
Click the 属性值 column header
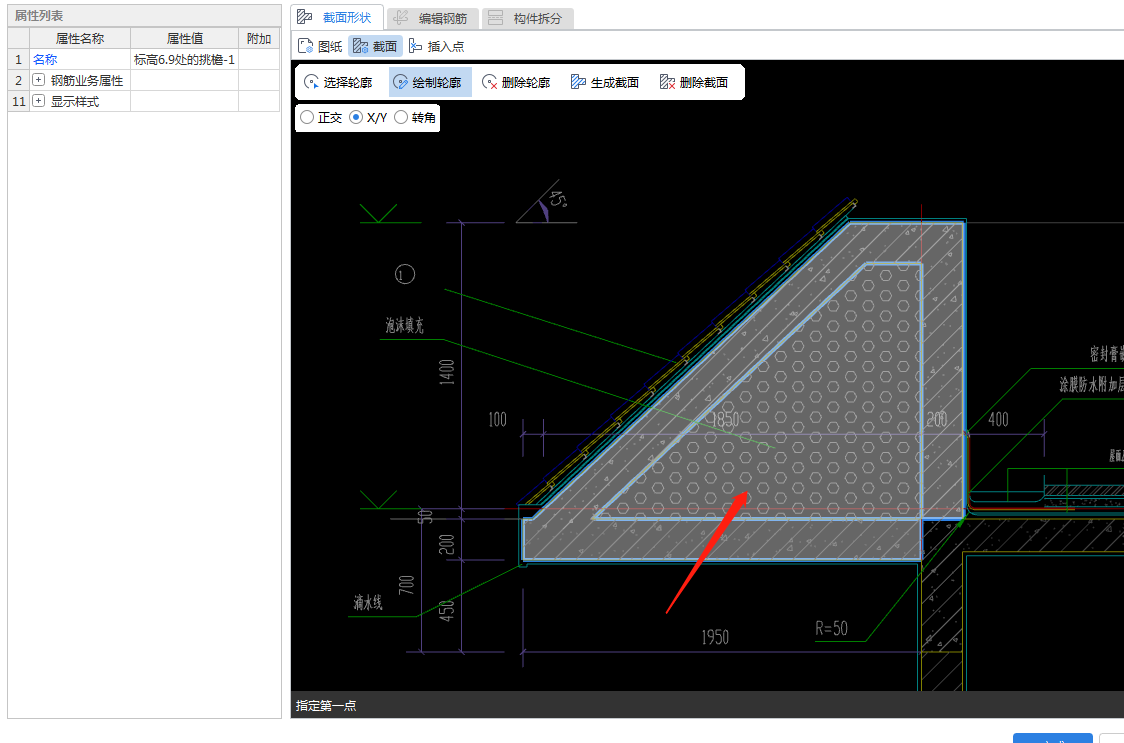(x=184, y=38)
